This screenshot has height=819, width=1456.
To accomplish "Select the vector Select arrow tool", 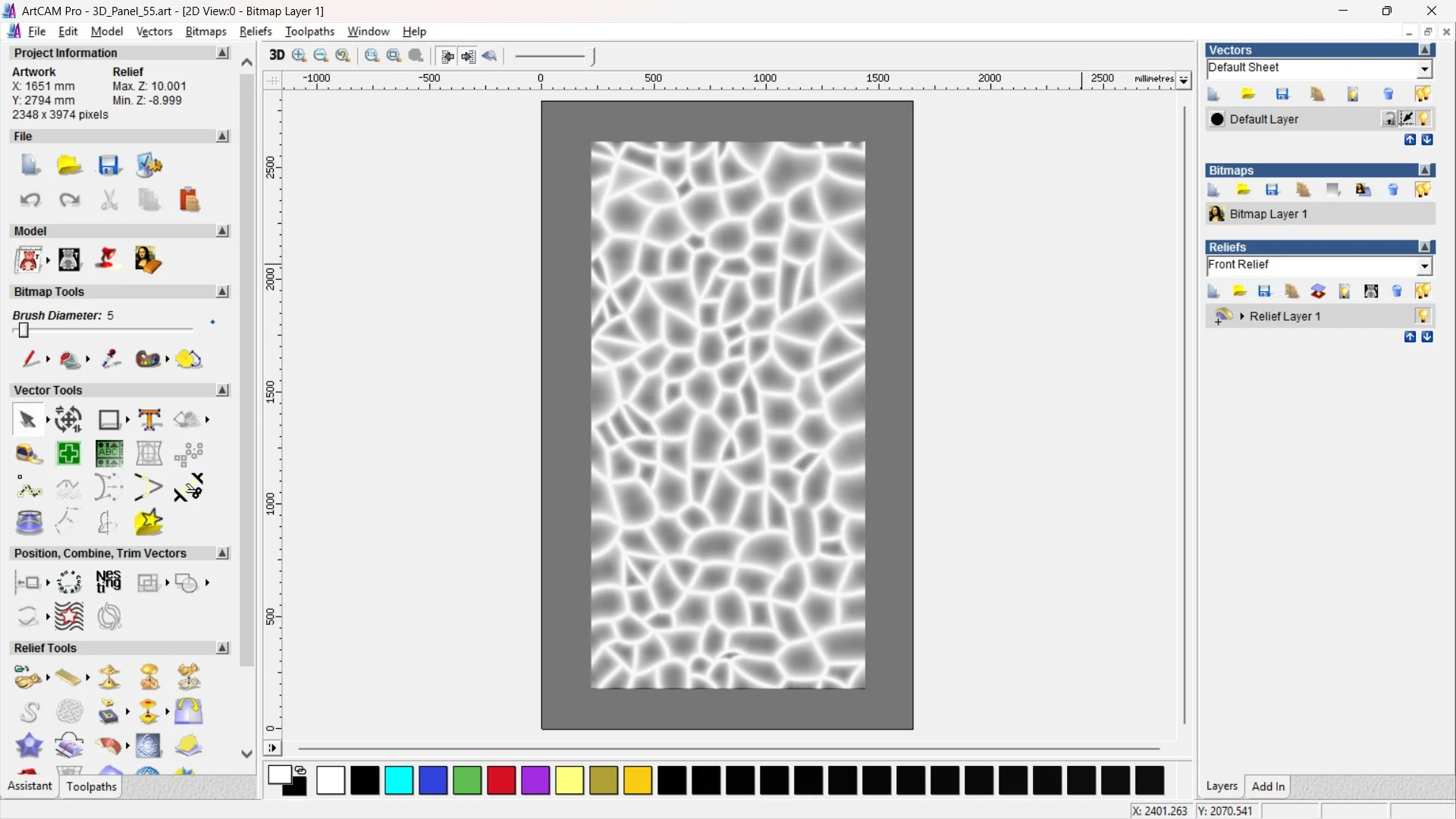I will coord(27,419).
